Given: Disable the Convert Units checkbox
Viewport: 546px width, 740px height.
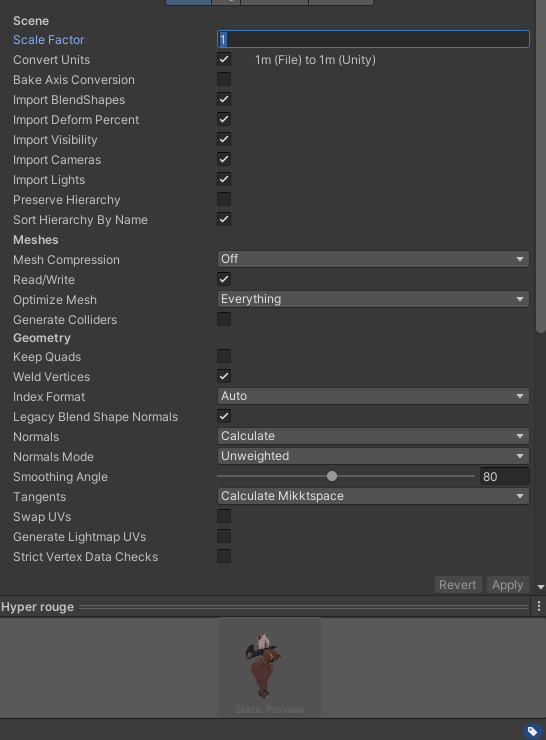Looking at the screenshot, I should 224,59.
